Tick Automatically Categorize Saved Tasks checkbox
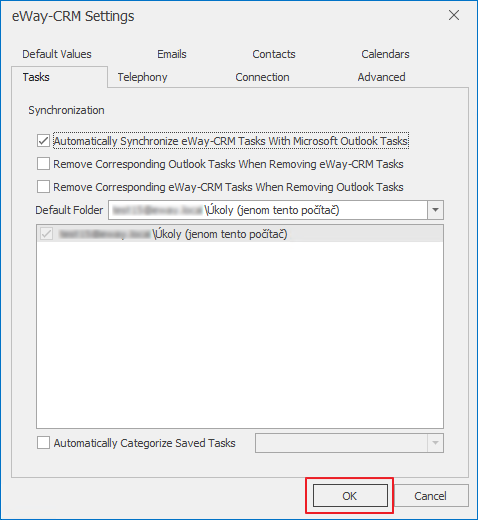The image size is (478, 520). tap(43, 443)
